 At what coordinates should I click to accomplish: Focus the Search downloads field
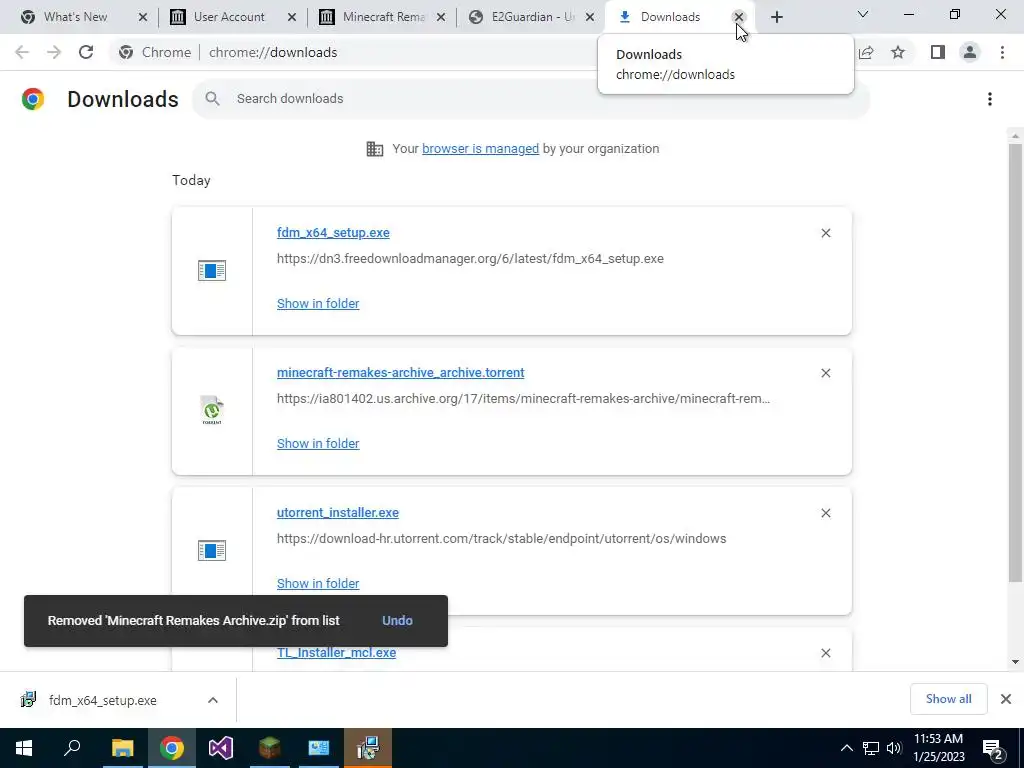coord(530,99)
